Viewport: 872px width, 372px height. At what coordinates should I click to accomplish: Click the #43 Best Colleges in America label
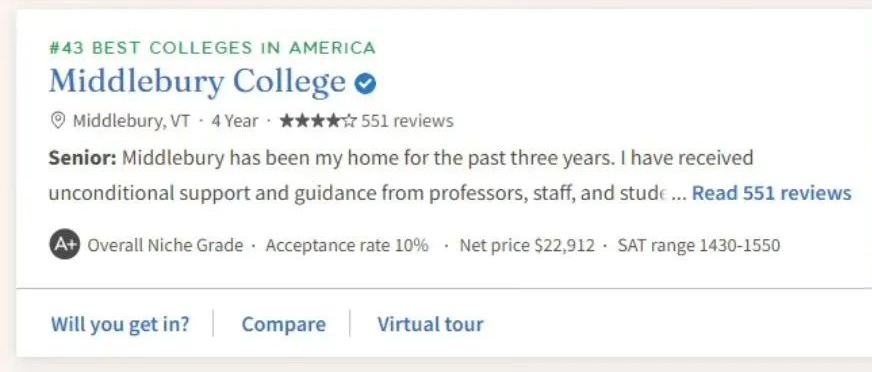coord(212,48)
